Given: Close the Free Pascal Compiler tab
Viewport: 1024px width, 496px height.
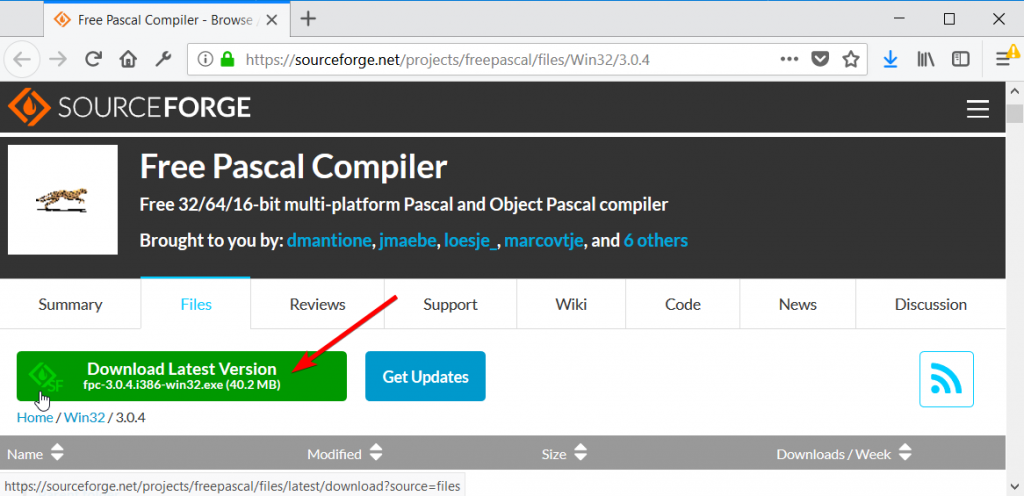Looking at the screenshot, I should (x=272, y=20).
